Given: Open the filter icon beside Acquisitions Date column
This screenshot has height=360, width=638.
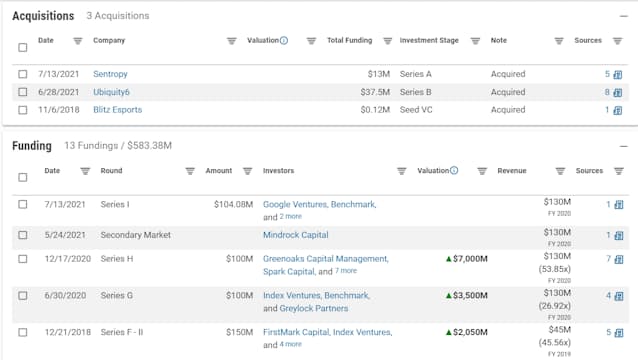Looking at the screenshot, I should click(x=78, y=41).
